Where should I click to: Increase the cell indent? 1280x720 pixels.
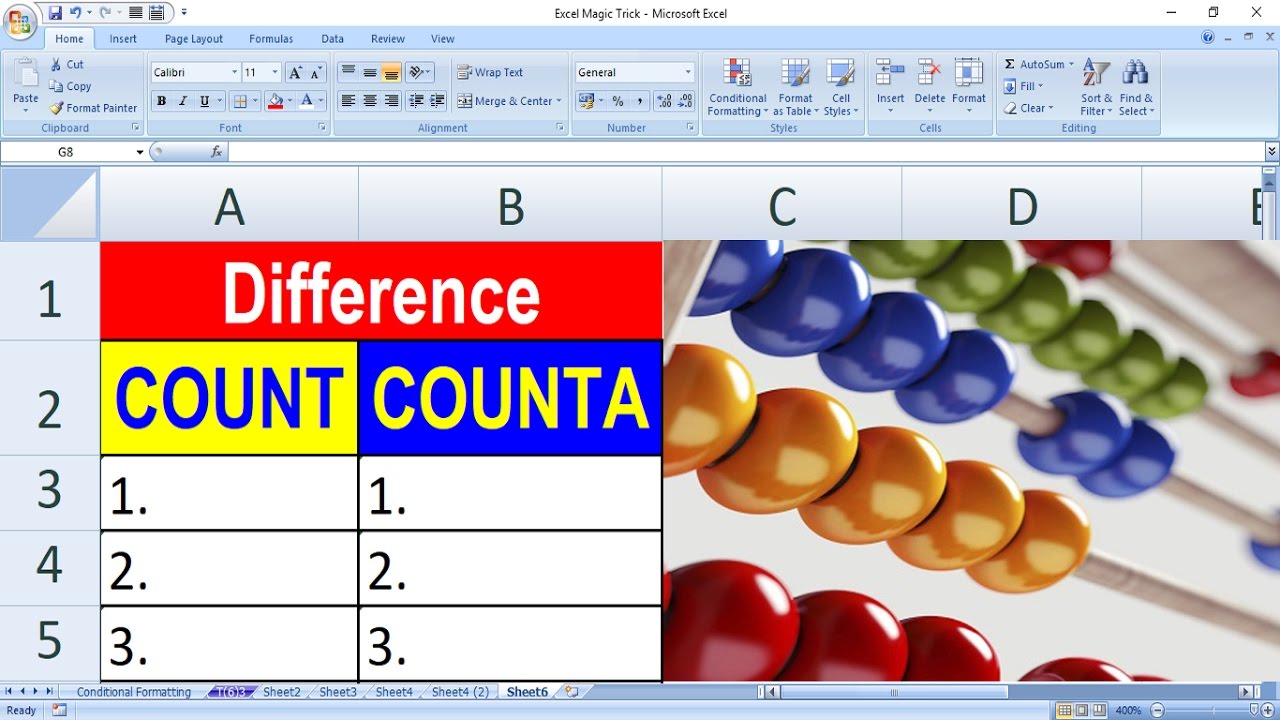point(437,101)
